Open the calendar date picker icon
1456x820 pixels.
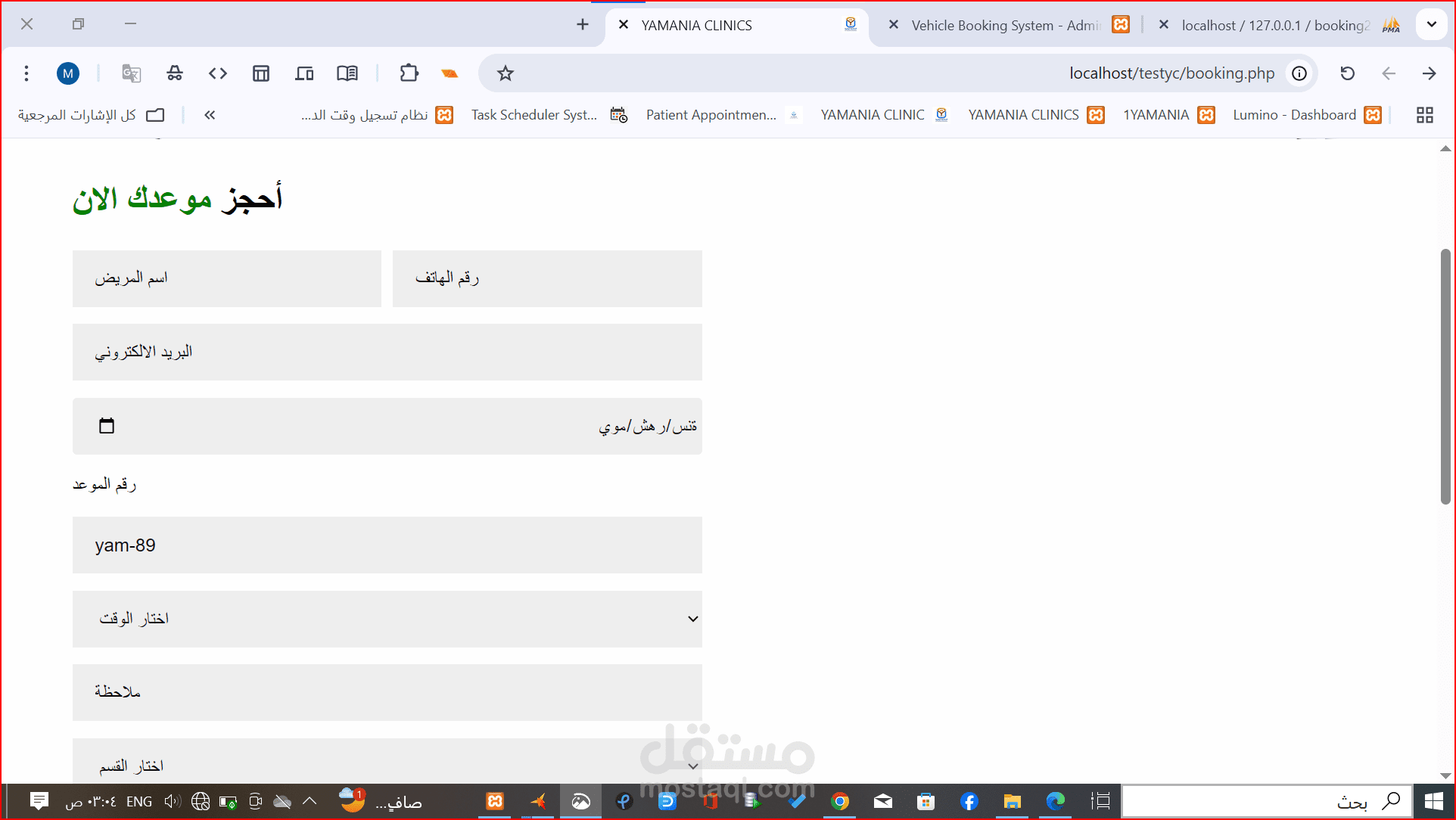[x=107, y=426]
